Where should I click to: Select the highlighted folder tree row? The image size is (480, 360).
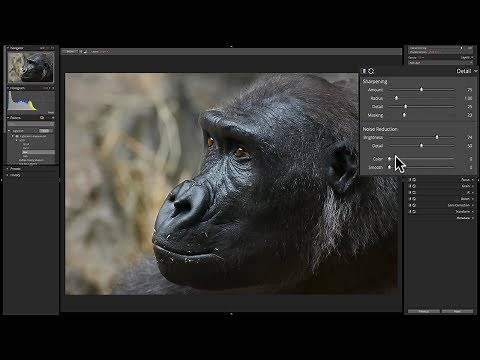click(x=38, y=152)
